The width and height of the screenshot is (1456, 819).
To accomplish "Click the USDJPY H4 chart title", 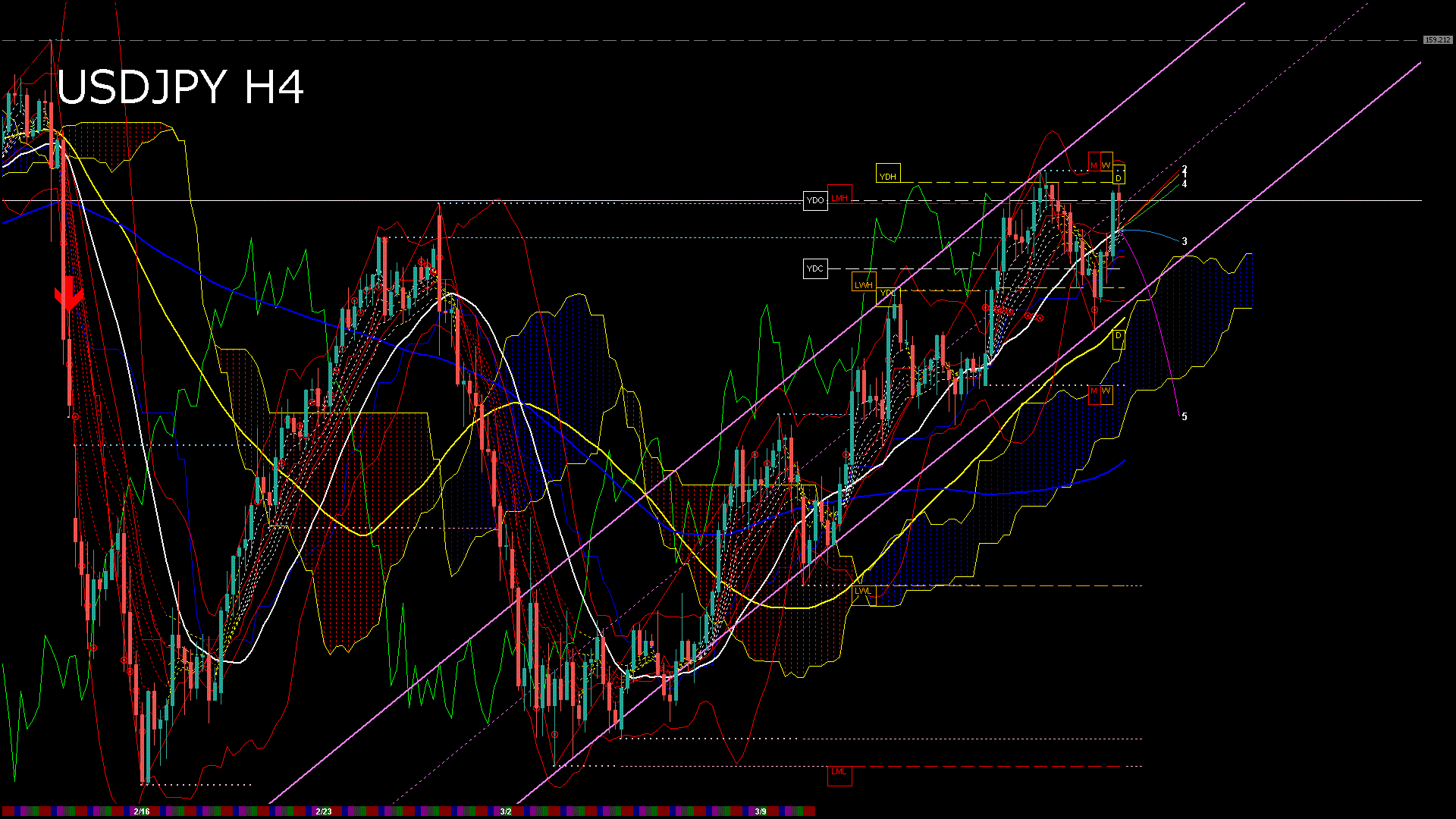I will click(180, 87).
